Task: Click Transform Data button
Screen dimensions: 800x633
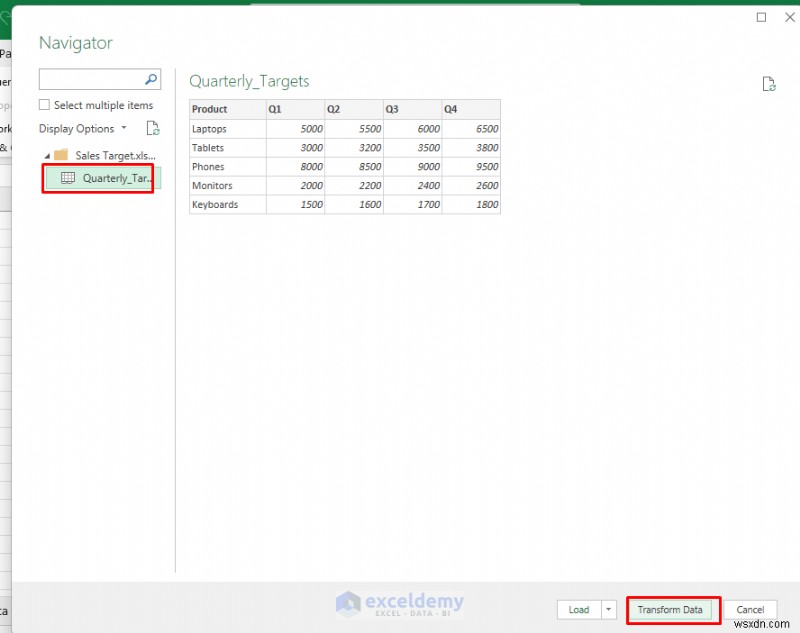Action: pos(670,610)
